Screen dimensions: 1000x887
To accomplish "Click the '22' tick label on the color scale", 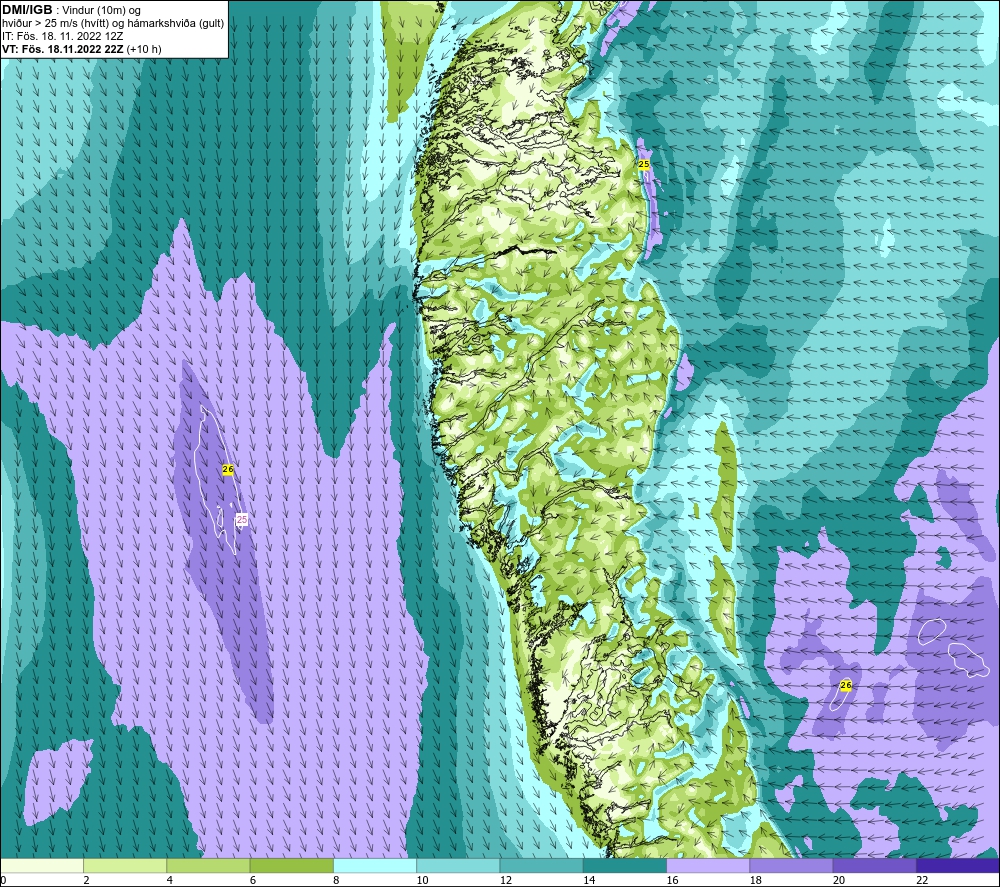I will point(922,881).
